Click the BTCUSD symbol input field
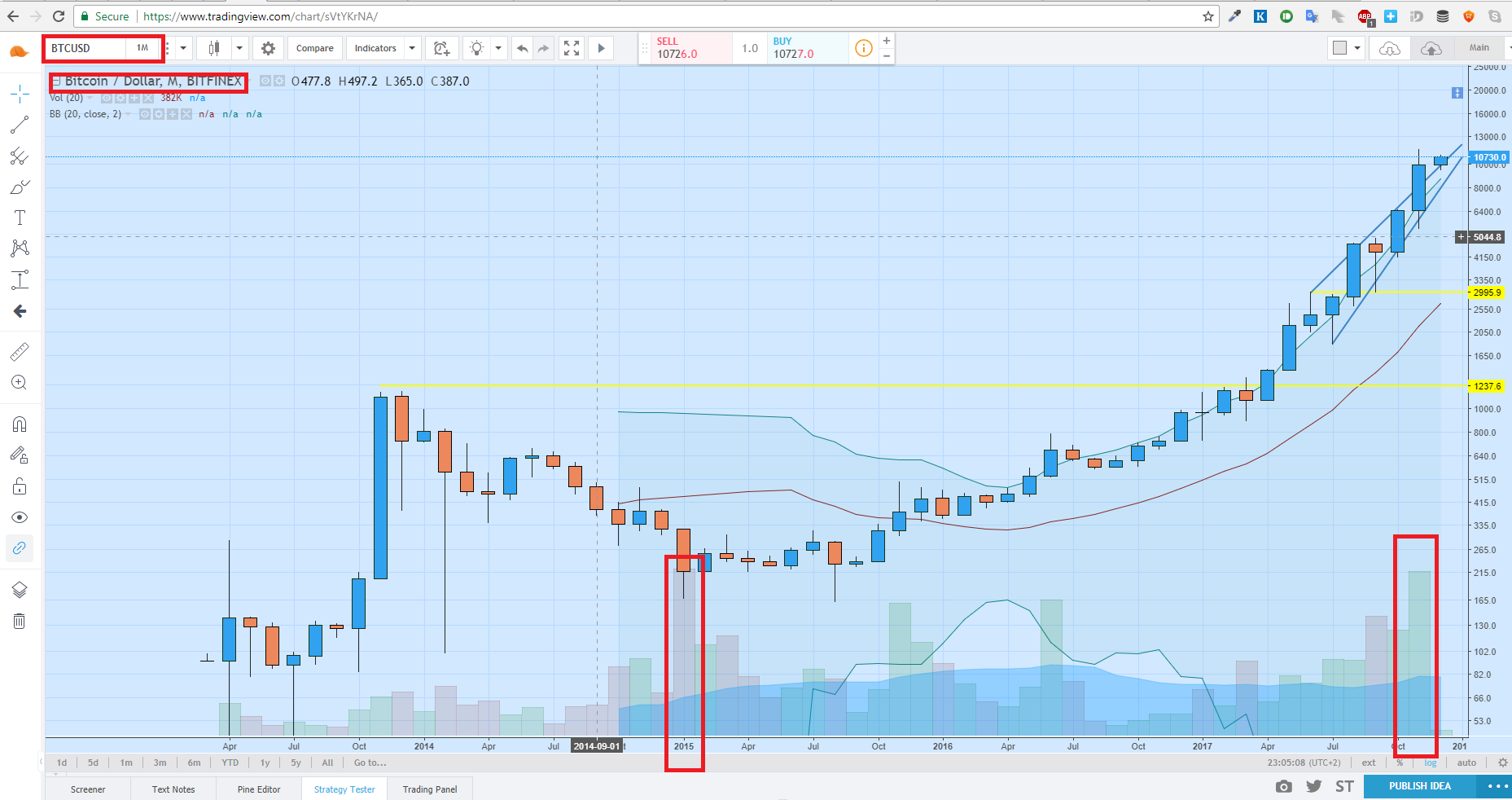The height and width of the screenshot is (800, 1512). pos(85,48)
